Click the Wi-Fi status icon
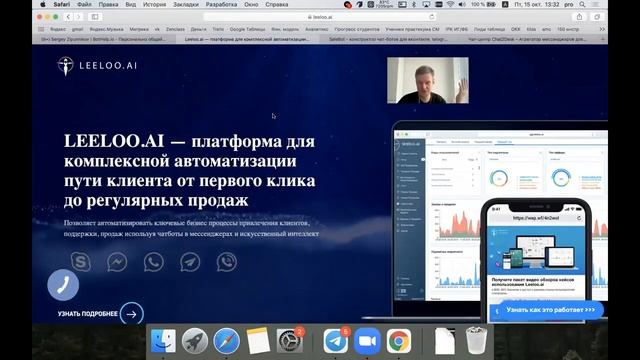 450,4
